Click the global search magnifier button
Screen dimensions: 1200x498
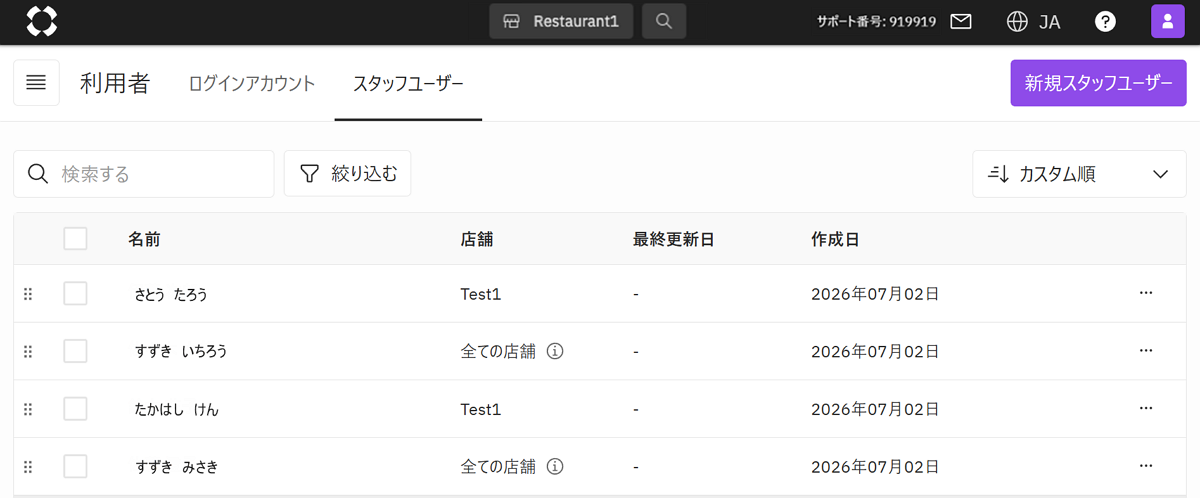(x=664, y=21)
